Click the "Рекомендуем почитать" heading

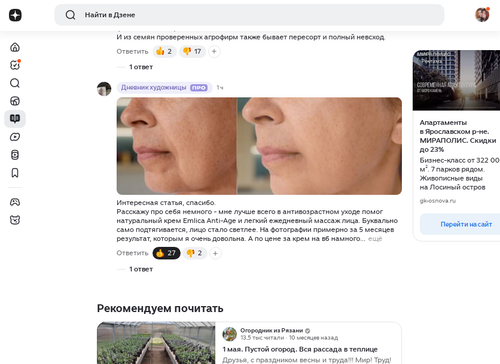tap(160, 308)
